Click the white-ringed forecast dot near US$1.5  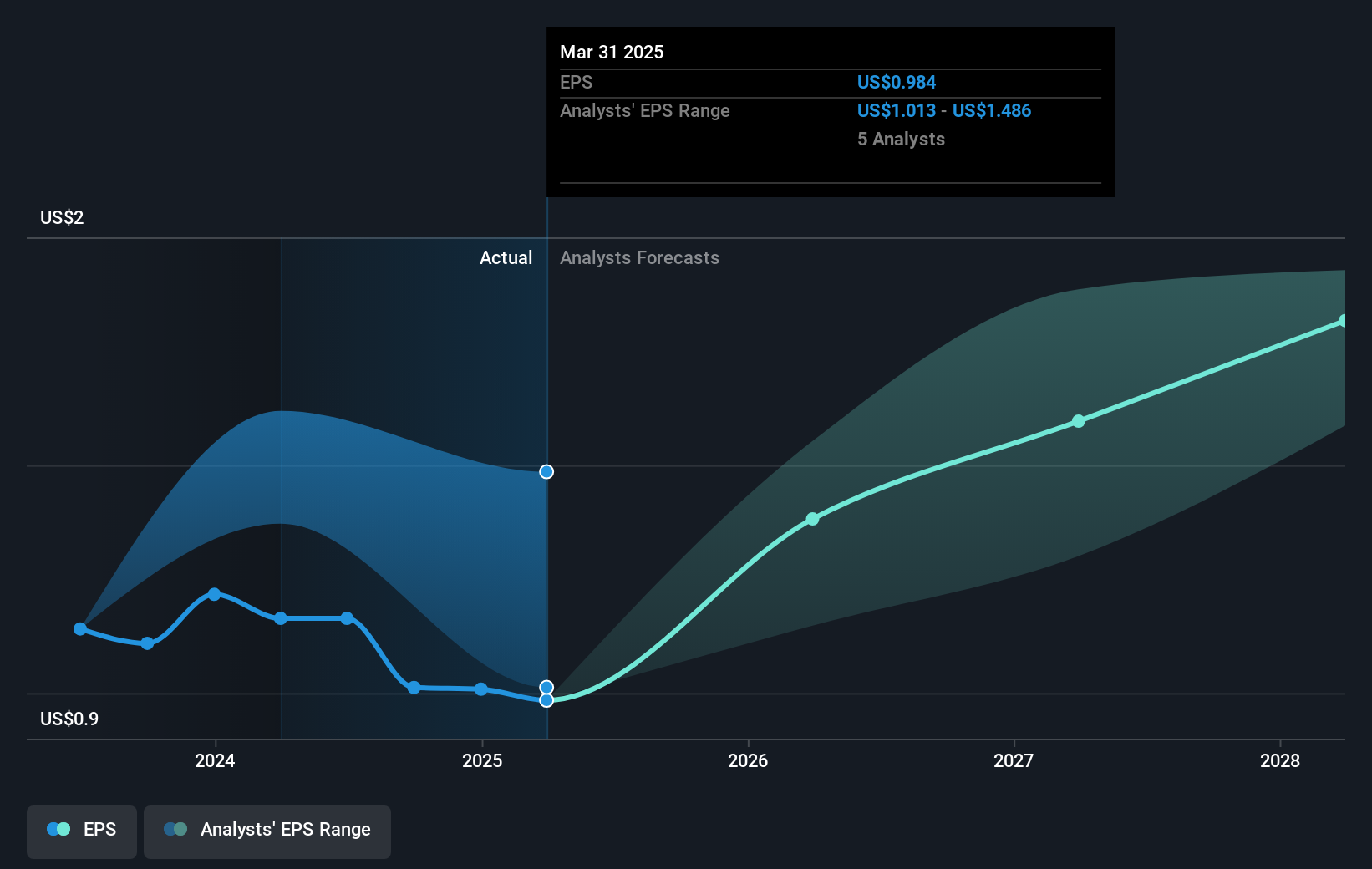coord(546,471)
